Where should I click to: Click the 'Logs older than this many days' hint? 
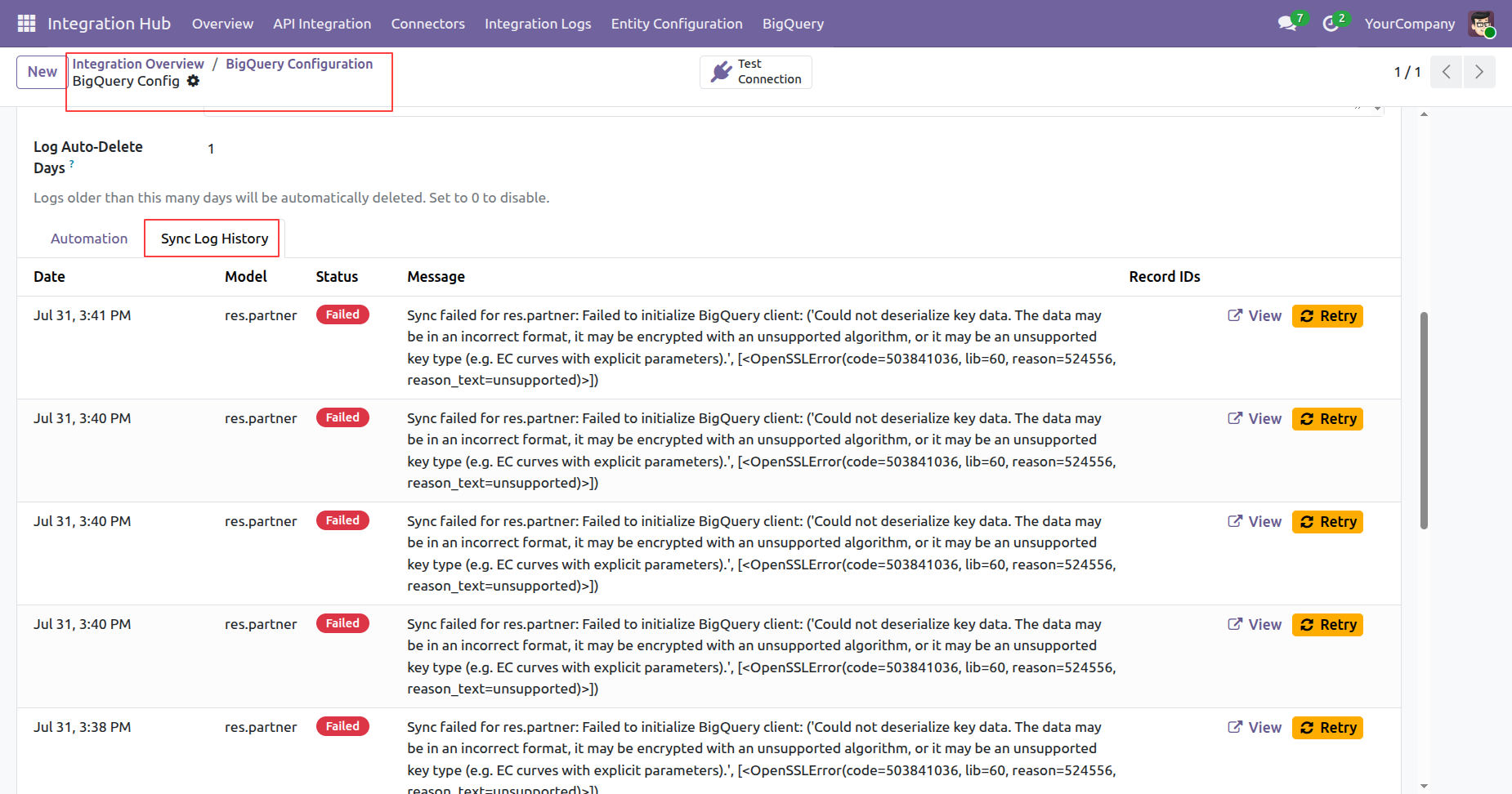tap(291, 198)
